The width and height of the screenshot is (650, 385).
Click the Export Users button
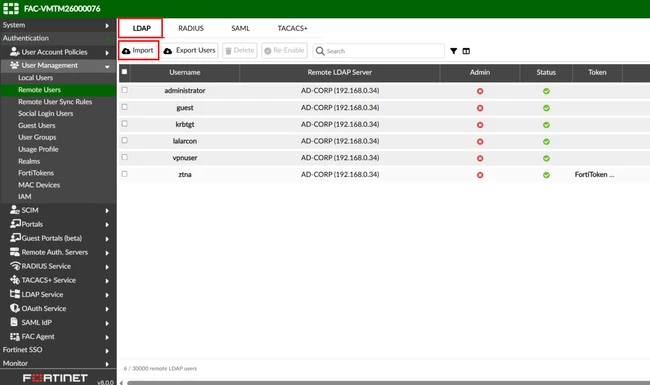pyautogui.click(x=190, y=50)
